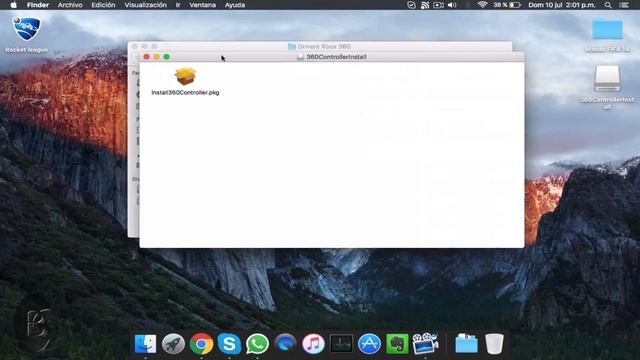Viewport: 640px width, 360px height.
Task: Open Activity Monitor from the Dock
Action: 341,344
